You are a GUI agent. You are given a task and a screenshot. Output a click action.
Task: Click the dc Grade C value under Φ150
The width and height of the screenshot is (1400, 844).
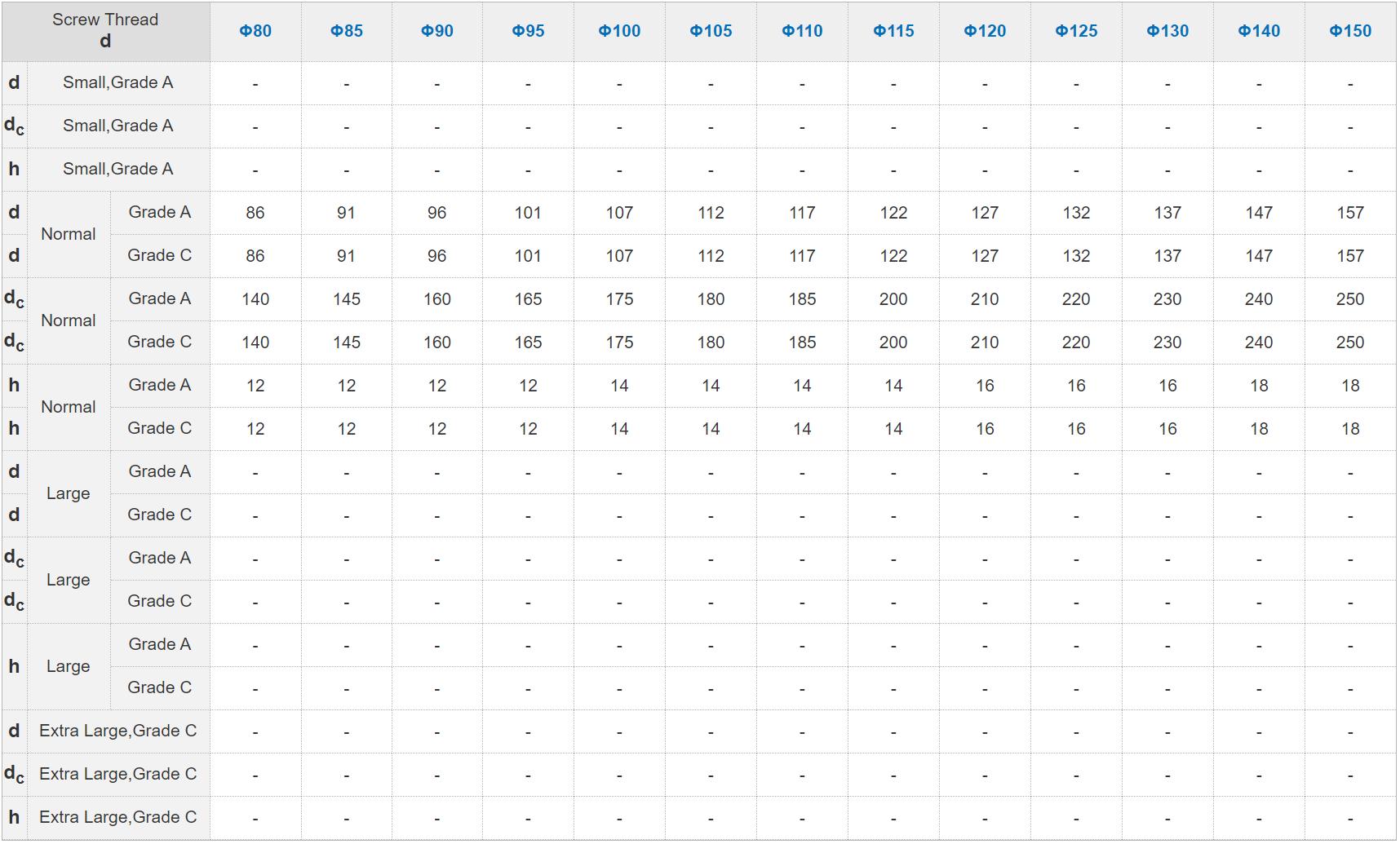[x=1350, y=342]
